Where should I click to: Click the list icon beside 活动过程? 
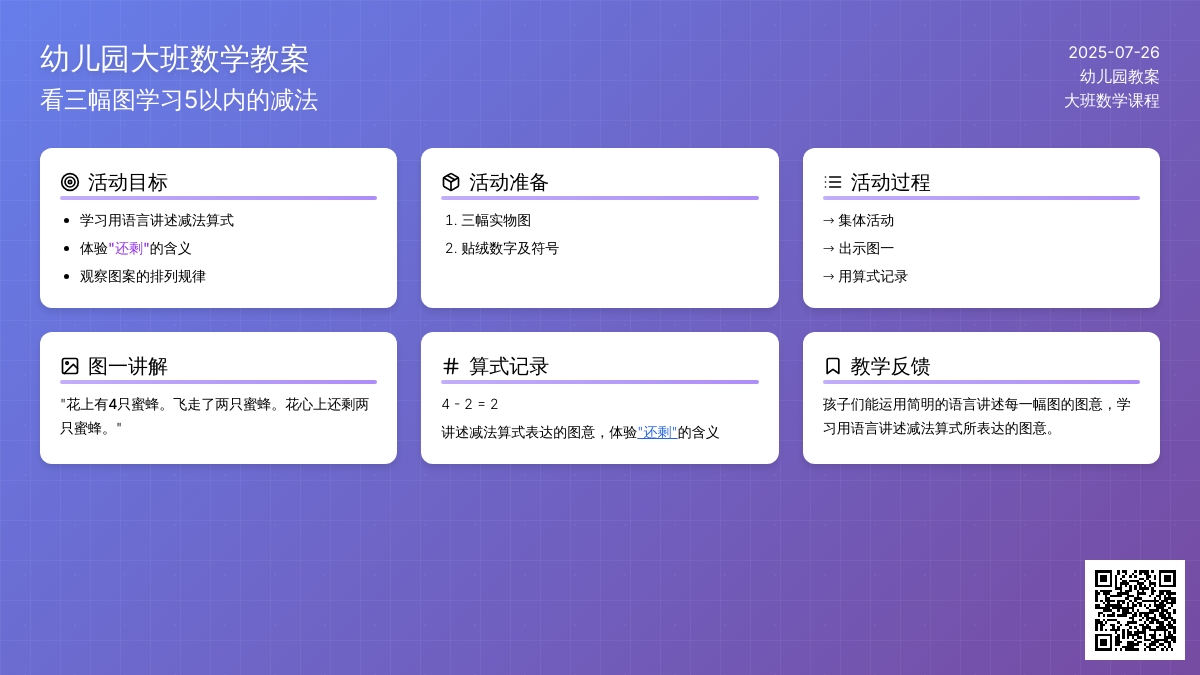(833, 182)
